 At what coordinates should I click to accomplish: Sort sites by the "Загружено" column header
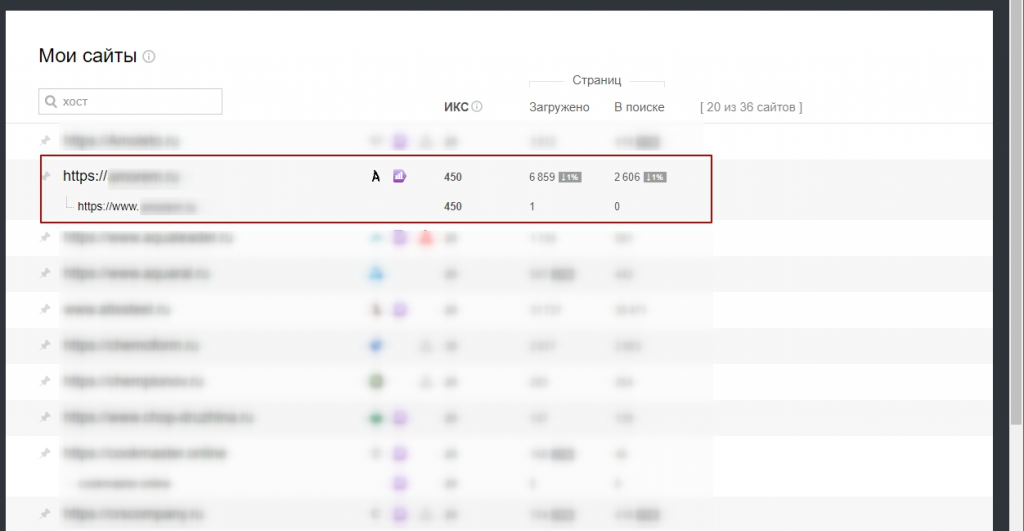559,107
